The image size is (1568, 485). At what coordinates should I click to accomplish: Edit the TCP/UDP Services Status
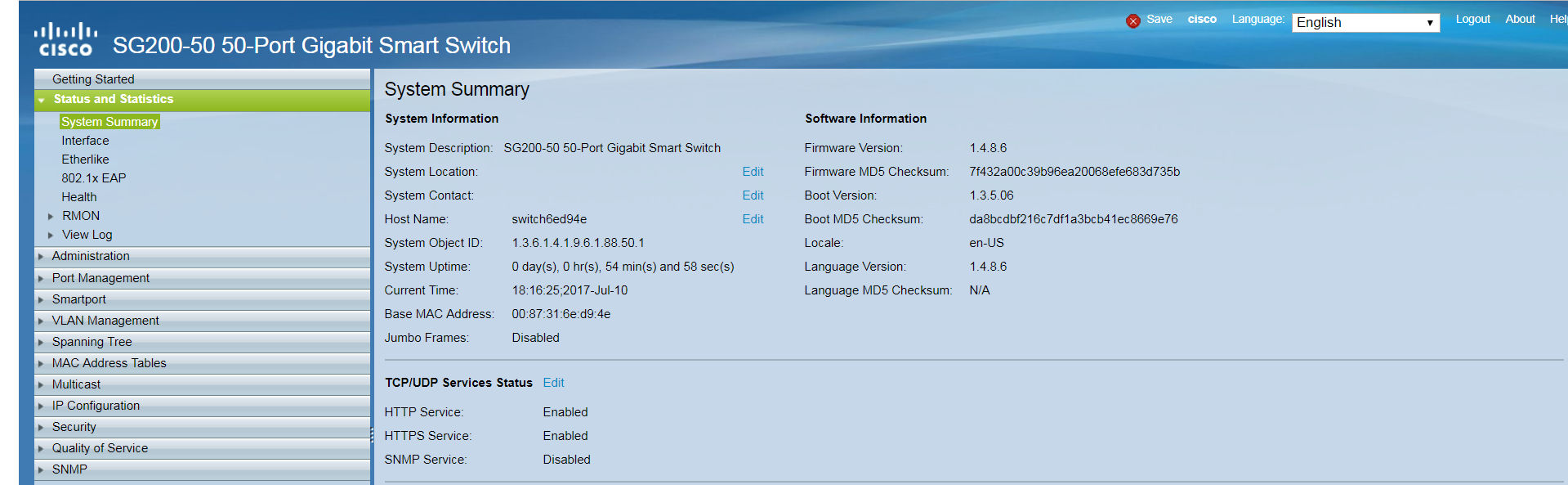pos(553,383)
